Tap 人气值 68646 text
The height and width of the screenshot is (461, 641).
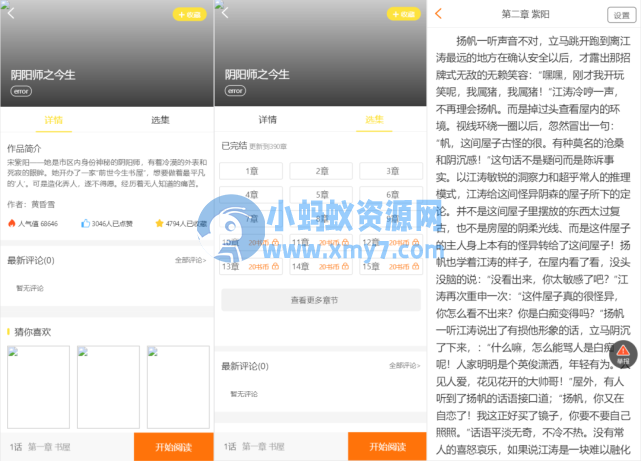coord(38,224)
